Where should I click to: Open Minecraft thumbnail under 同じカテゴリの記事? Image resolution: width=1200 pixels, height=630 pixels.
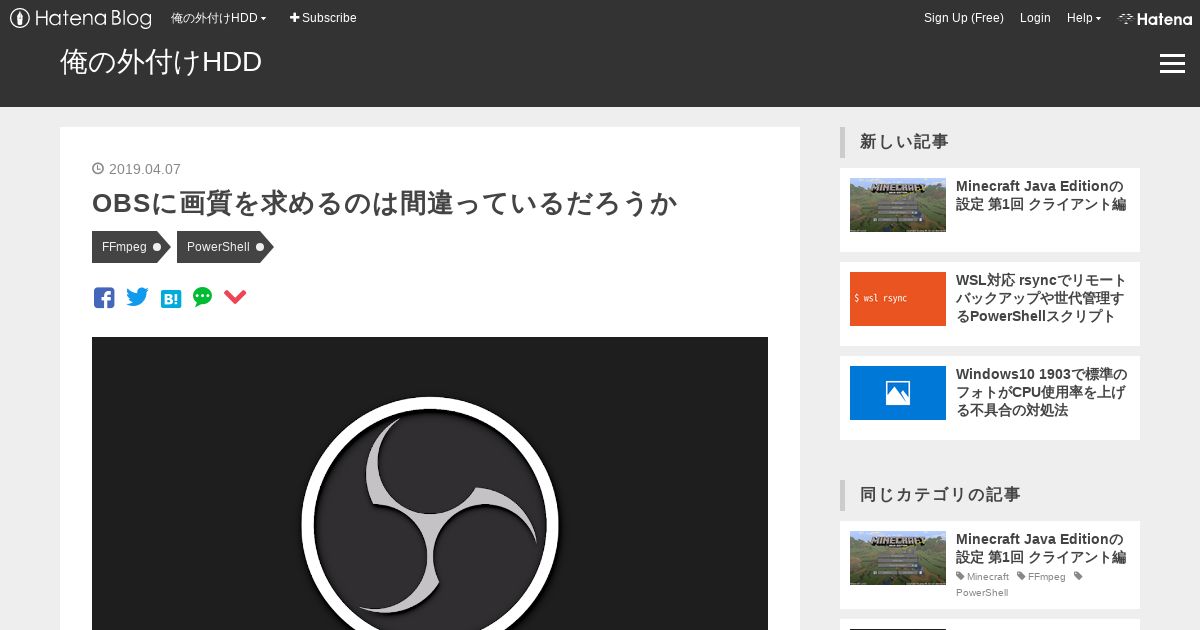(x=898, y=558)
